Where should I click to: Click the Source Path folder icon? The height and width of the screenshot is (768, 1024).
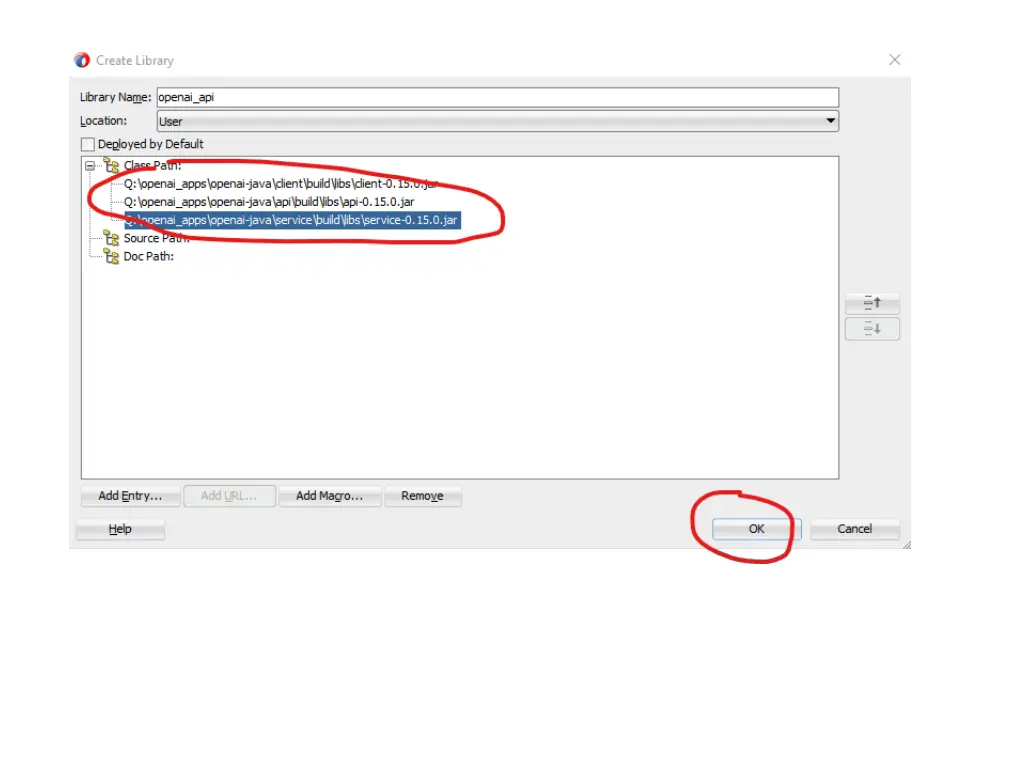[x=111, y=238]
